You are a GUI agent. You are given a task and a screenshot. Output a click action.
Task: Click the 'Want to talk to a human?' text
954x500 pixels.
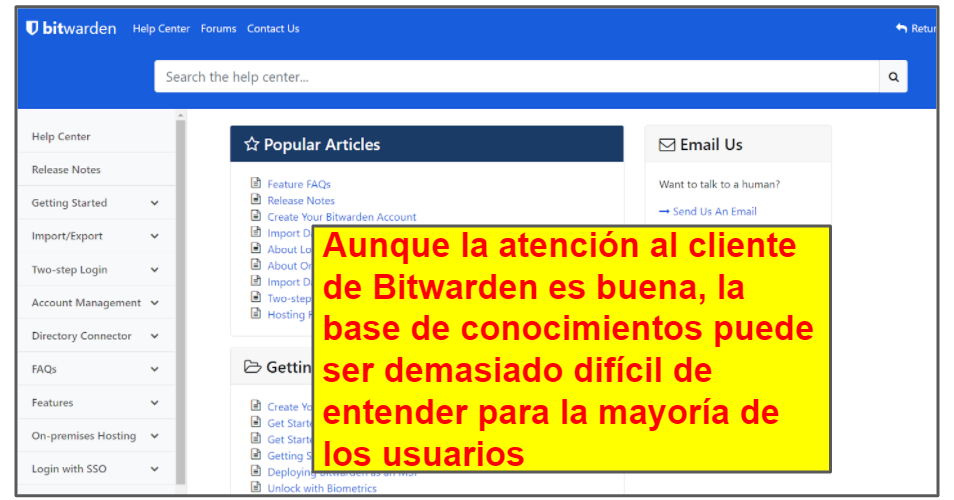[719, 184]
